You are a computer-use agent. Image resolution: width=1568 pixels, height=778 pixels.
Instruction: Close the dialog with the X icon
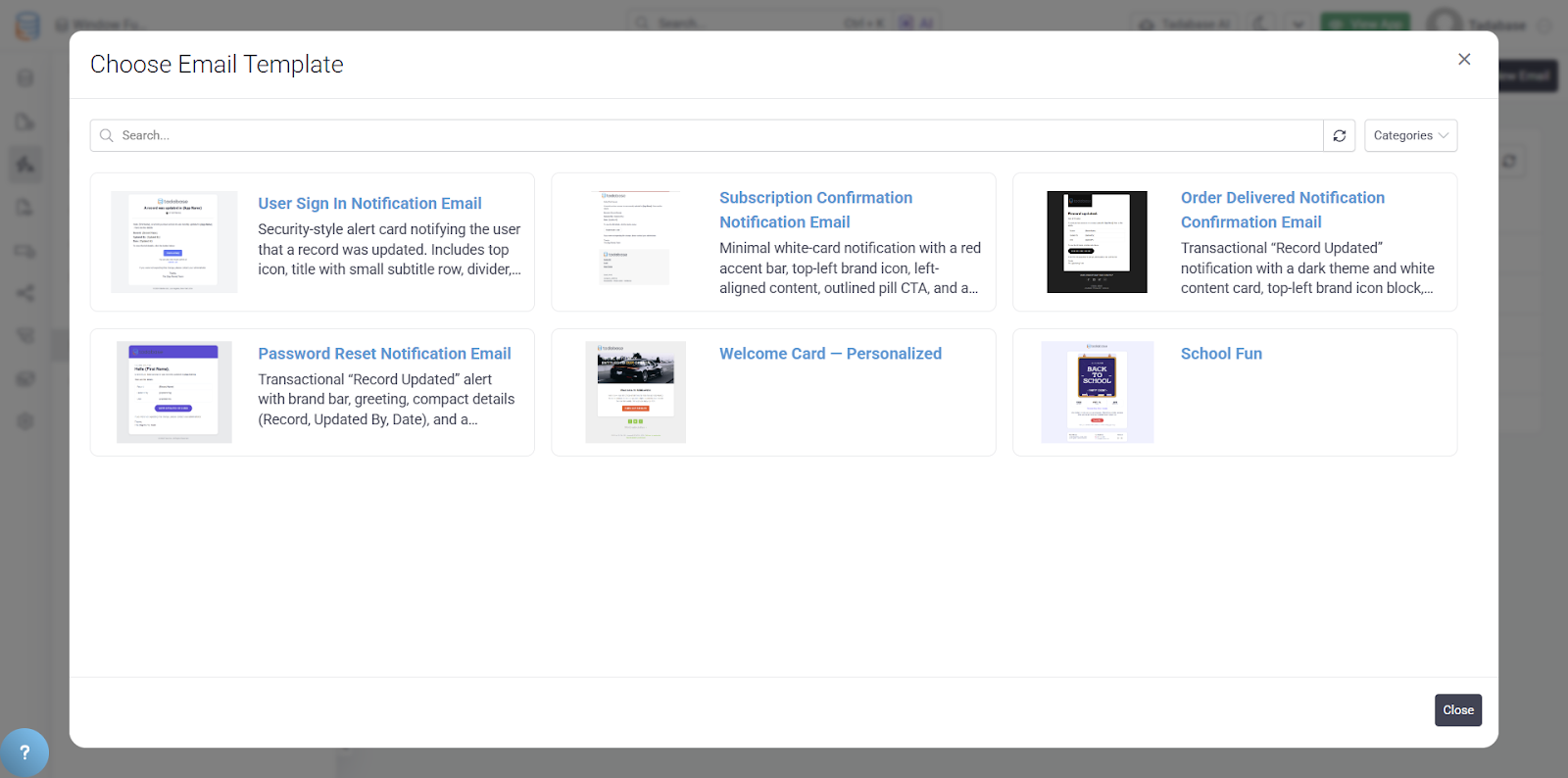(1464, 60)
